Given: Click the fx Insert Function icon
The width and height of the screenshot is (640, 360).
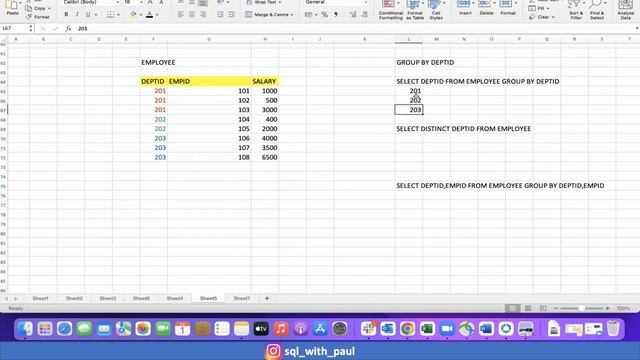Looking at the screenshot, I should coord(68,29).
